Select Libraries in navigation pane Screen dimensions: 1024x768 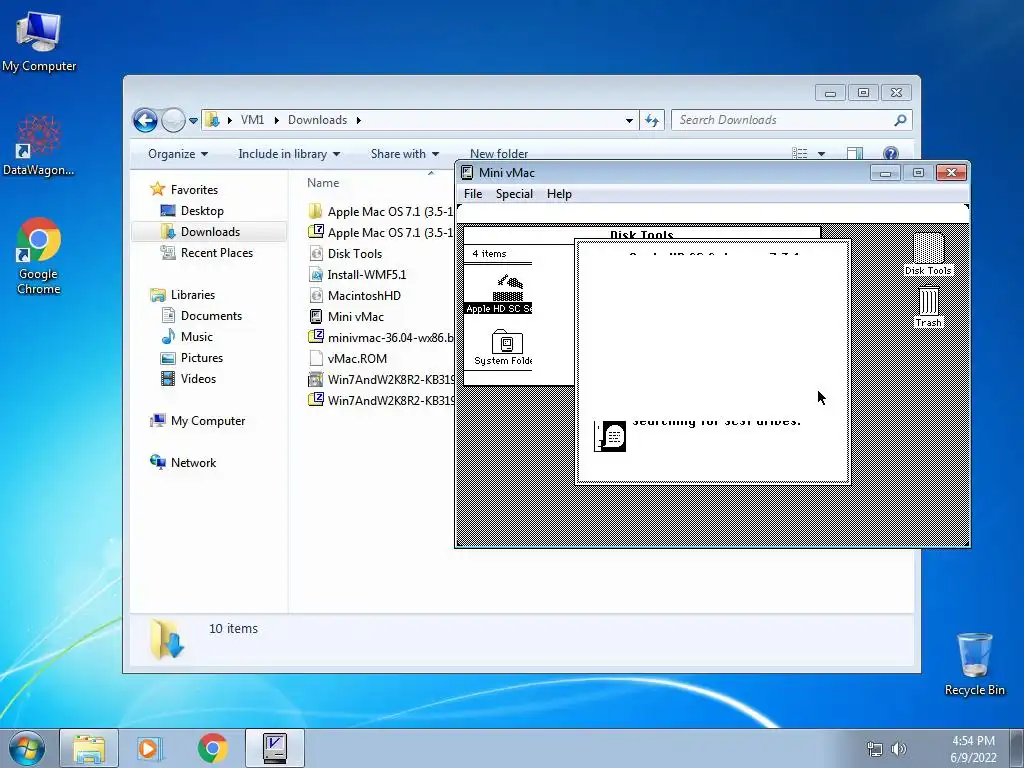pos(193,295)
